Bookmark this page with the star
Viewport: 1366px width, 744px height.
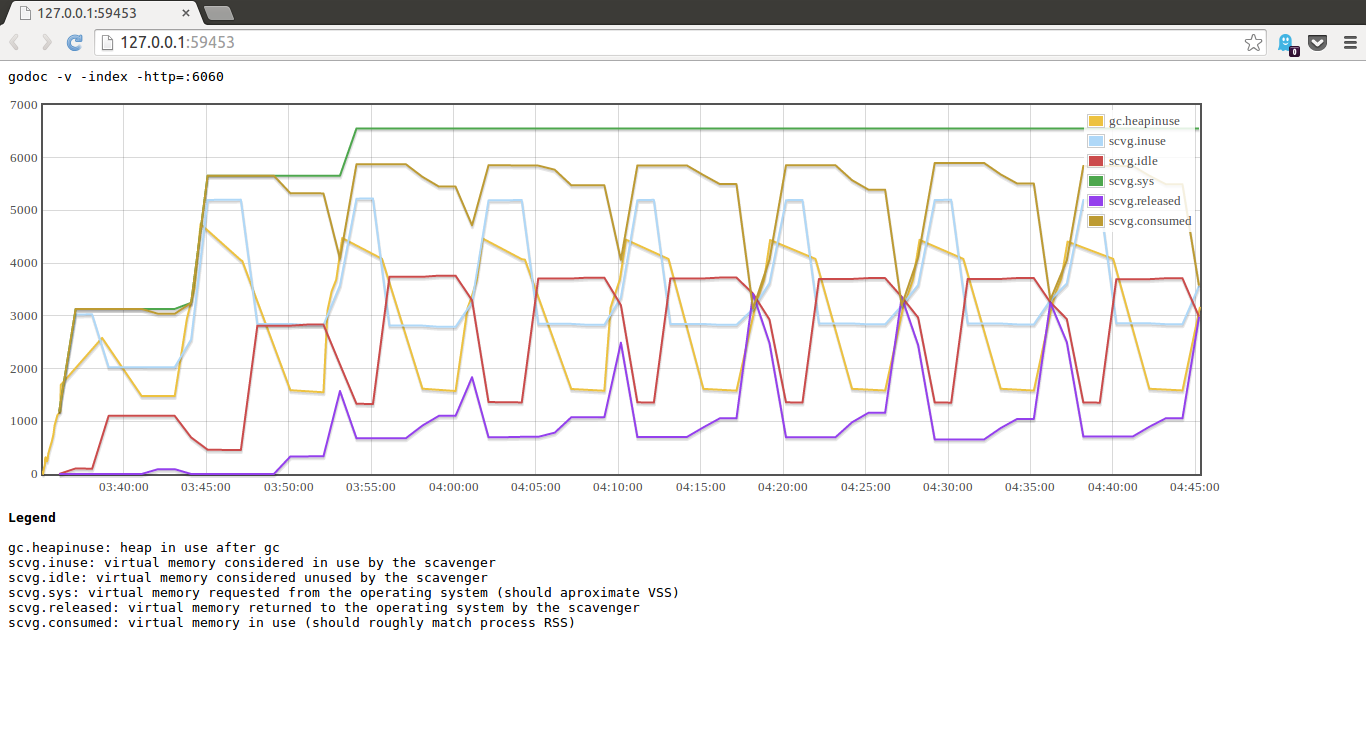pos(1253,42)
